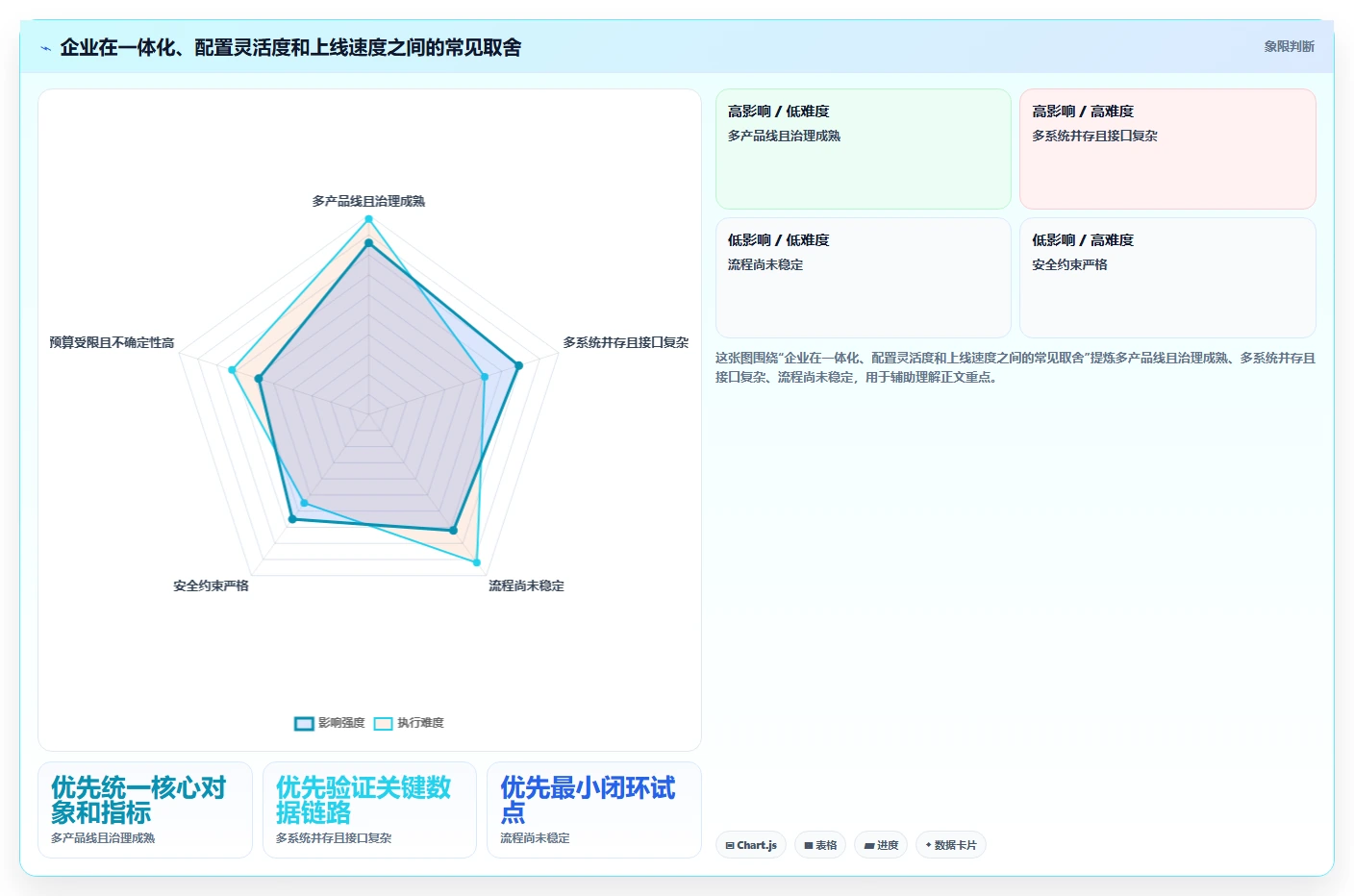Click the 影响强度 point on 多系统并存且接口复杂 axis

coord(518,365)
